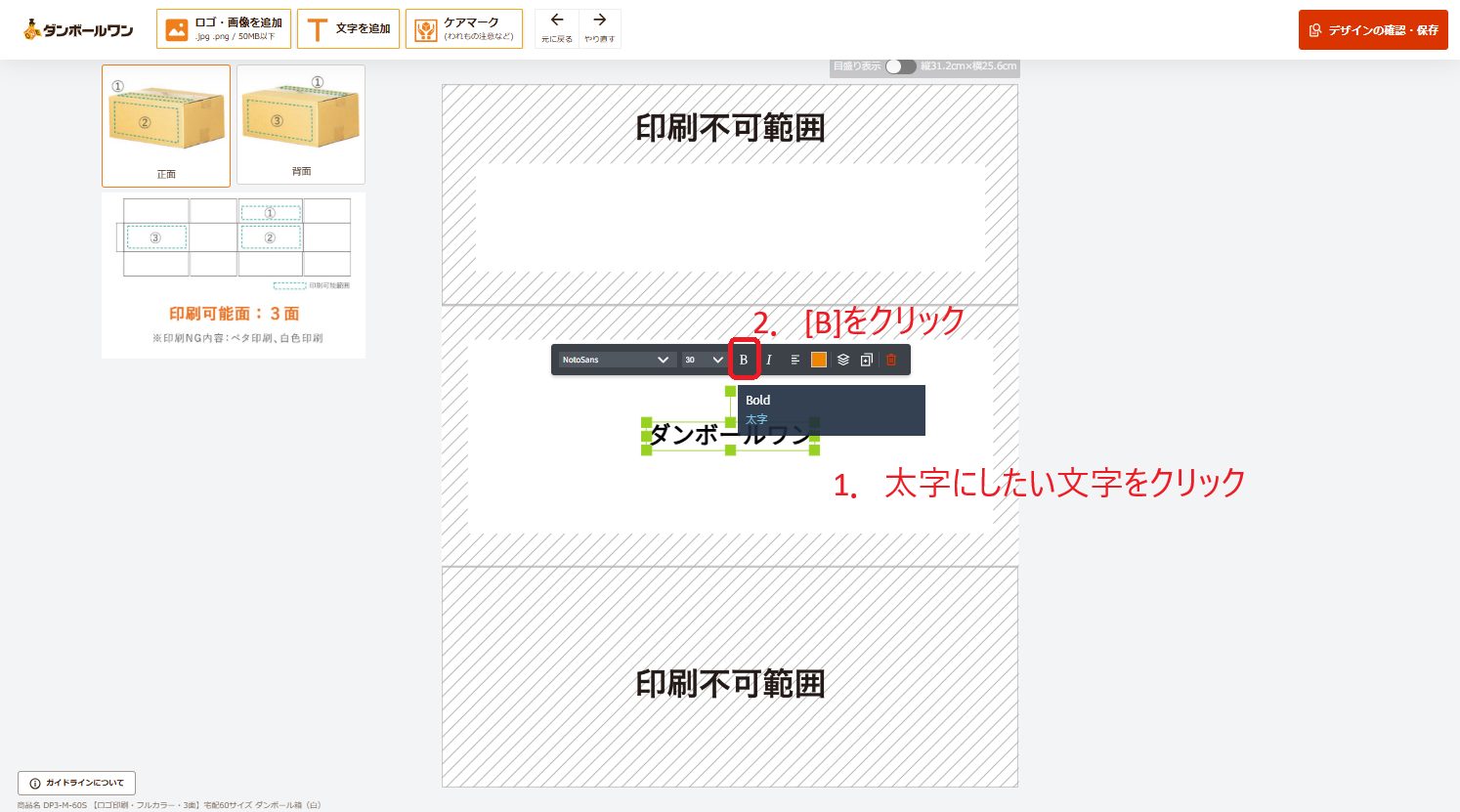Duplicate the selected text with copy icon
The image size is (1460, 812).
(866, 360)
